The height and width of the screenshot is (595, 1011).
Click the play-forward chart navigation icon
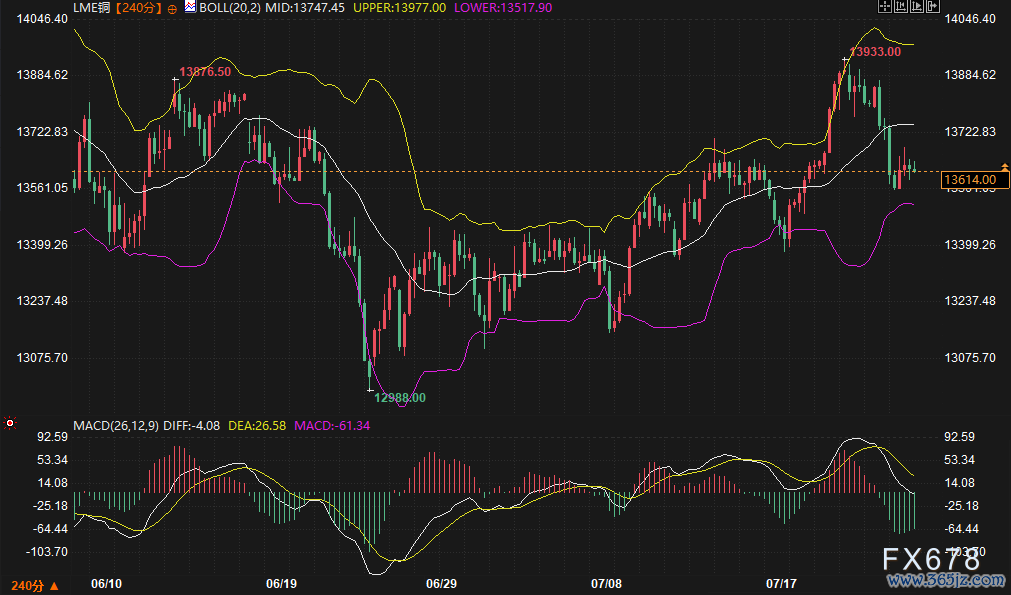[x=916, y=6]
